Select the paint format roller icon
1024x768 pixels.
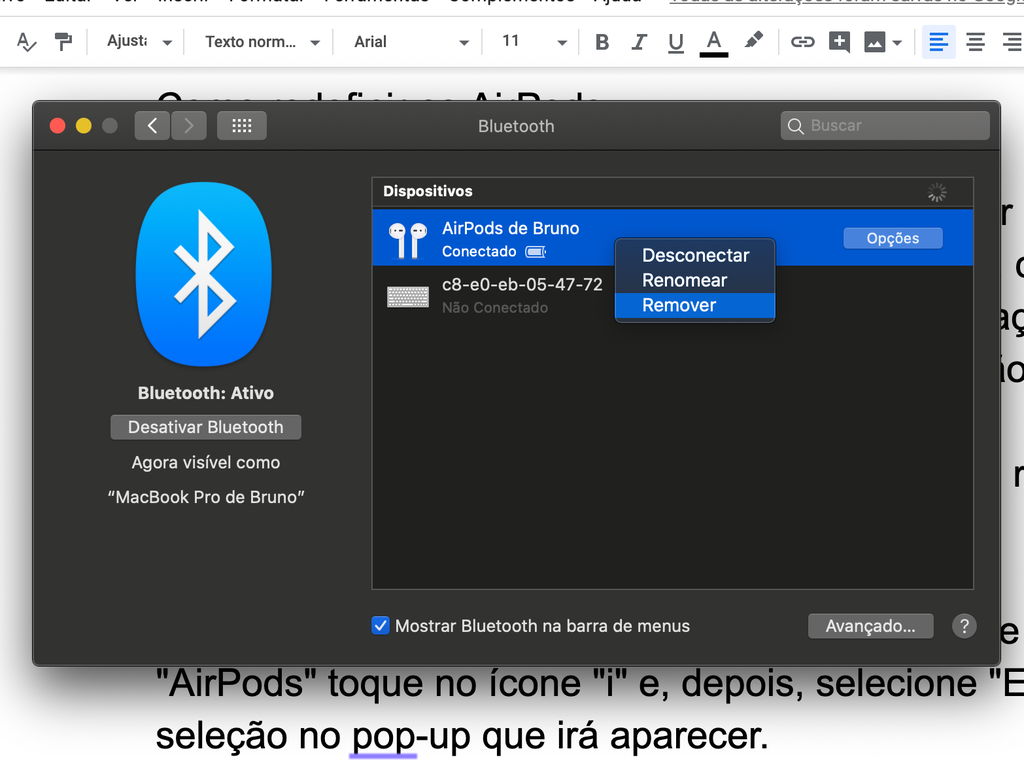pos(63,42)
